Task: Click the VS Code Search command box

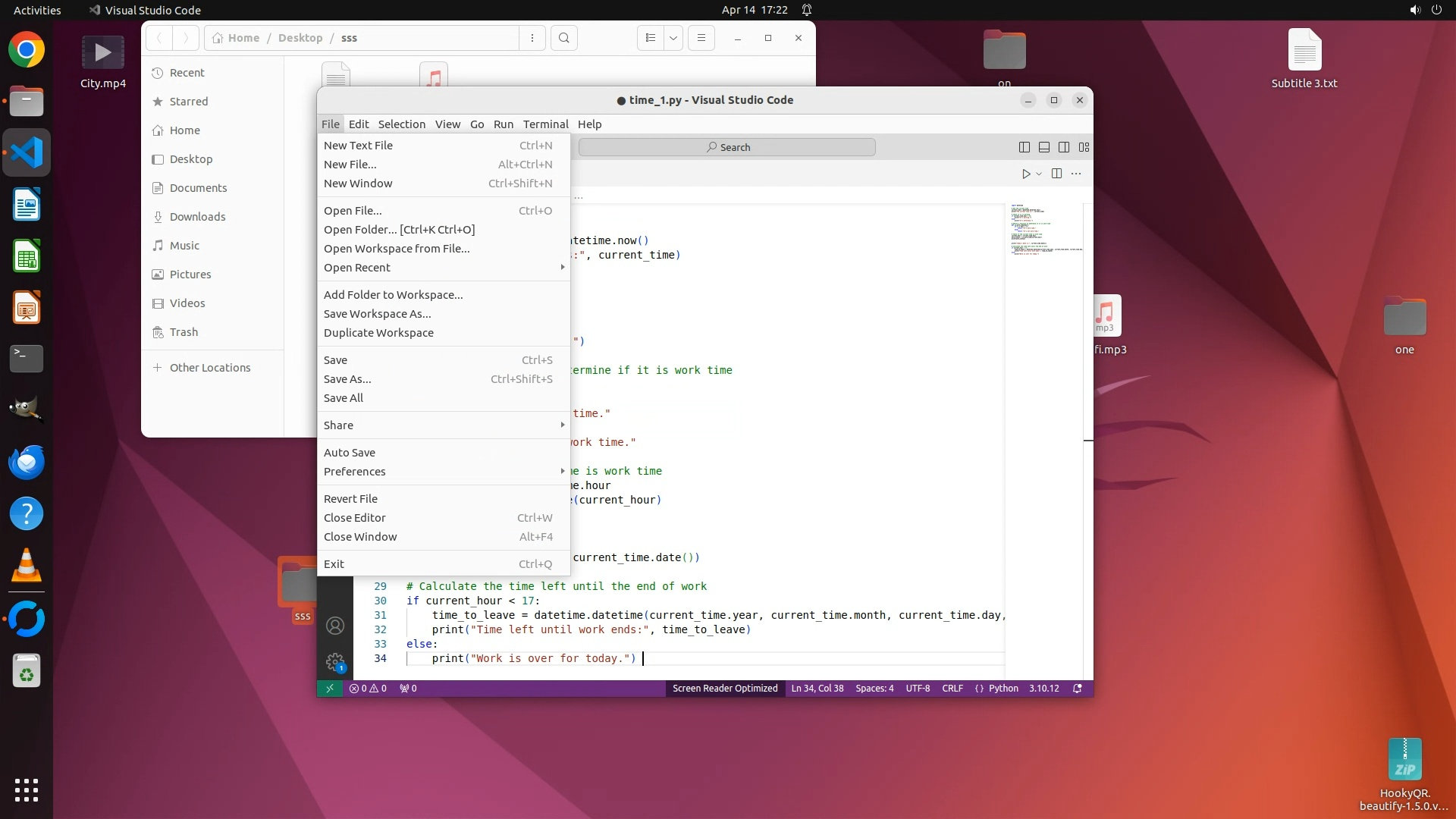Action: (726, 147)
